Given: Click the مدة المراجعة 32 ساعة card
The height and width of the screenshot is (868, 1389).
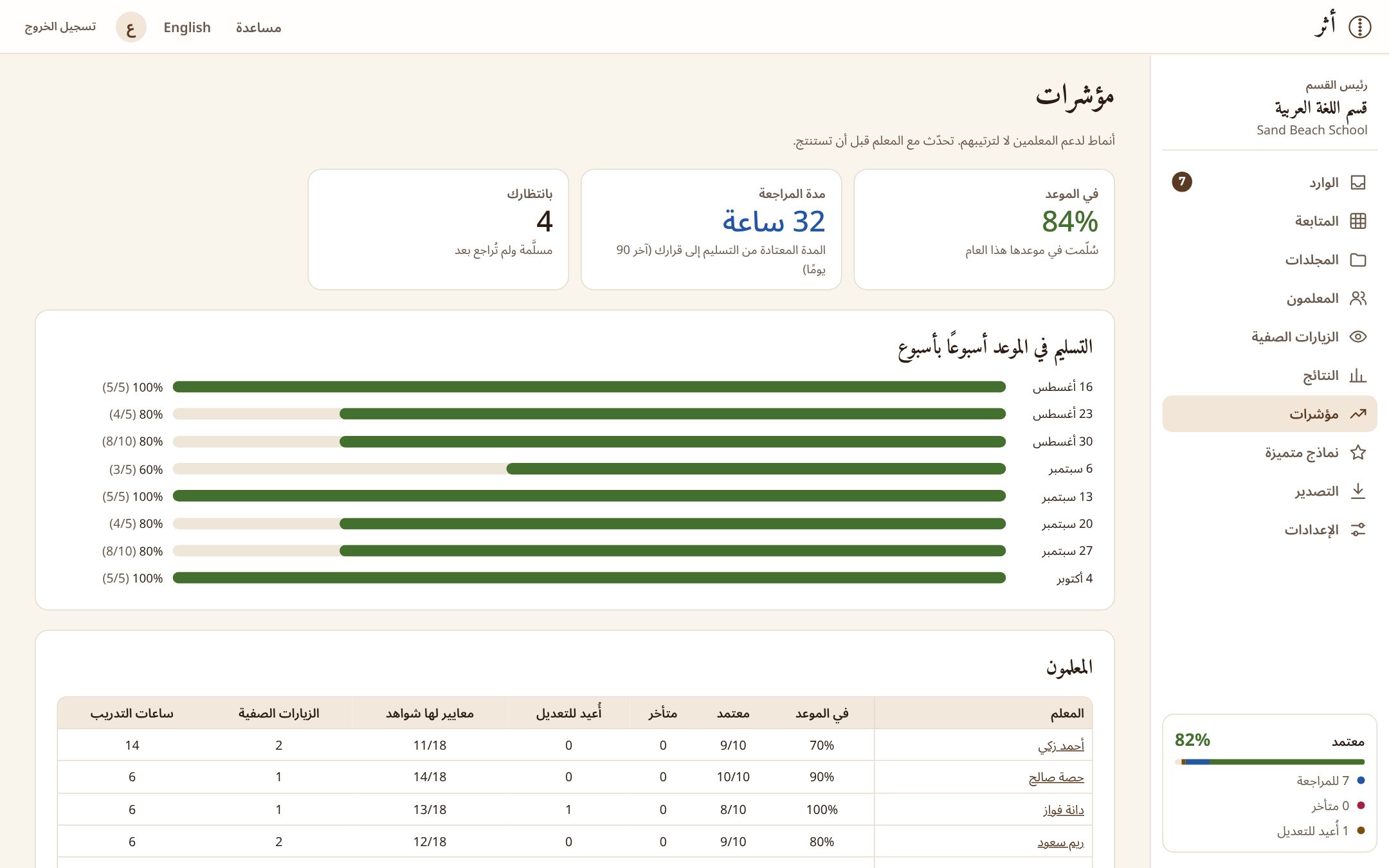Looking at the screenshot, I should tap(711, 230).
